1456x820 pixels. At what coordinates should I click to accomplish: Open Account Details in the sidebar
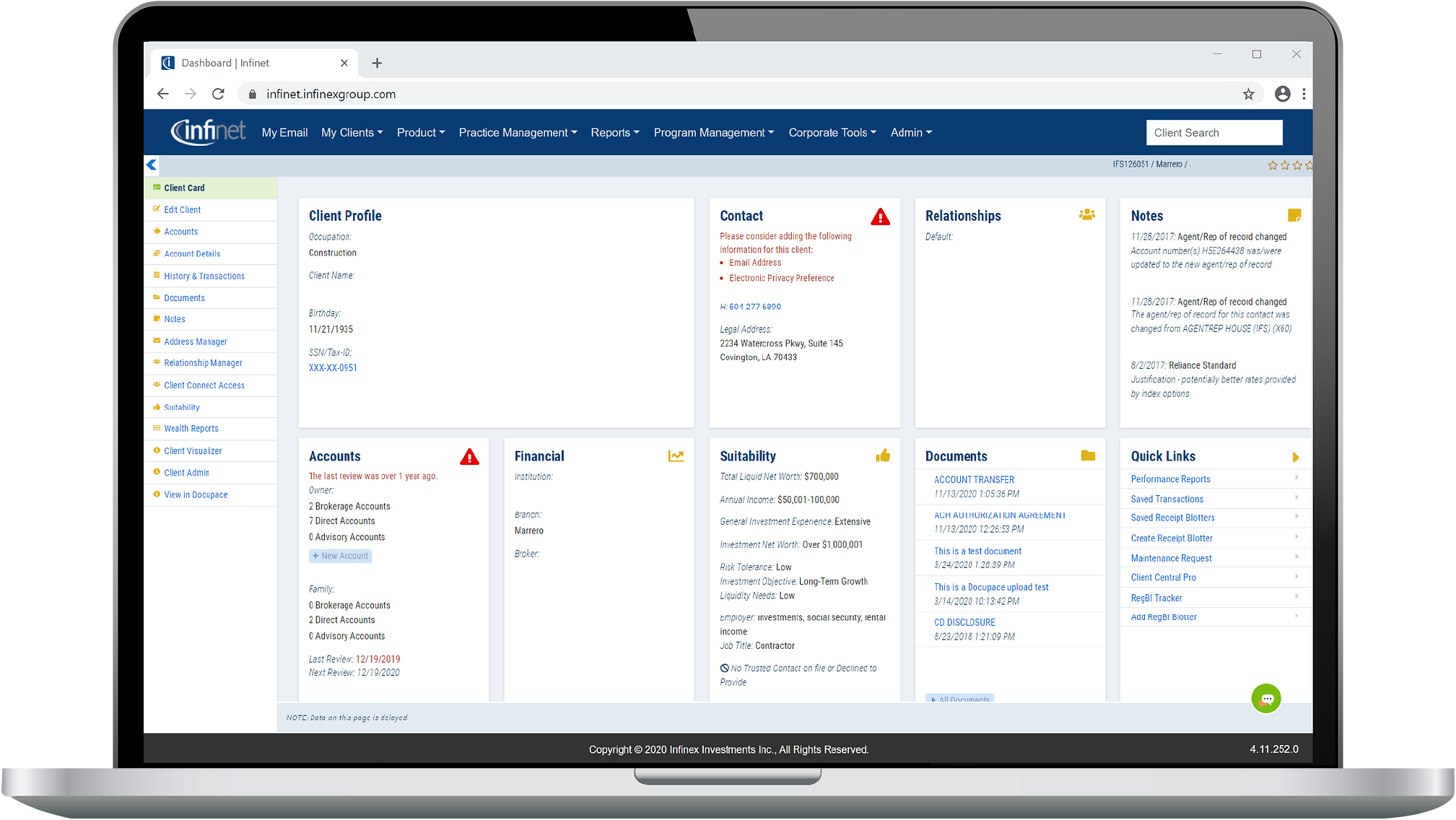pos(192,254)
